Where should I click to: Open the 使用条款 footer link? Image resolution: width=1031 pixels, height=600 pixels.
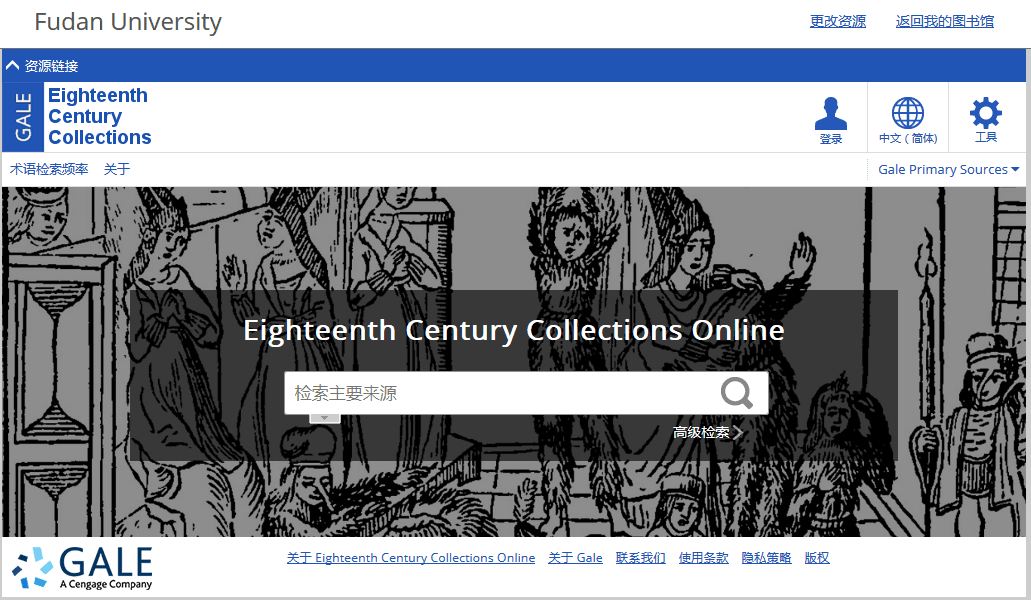[704, 558]
